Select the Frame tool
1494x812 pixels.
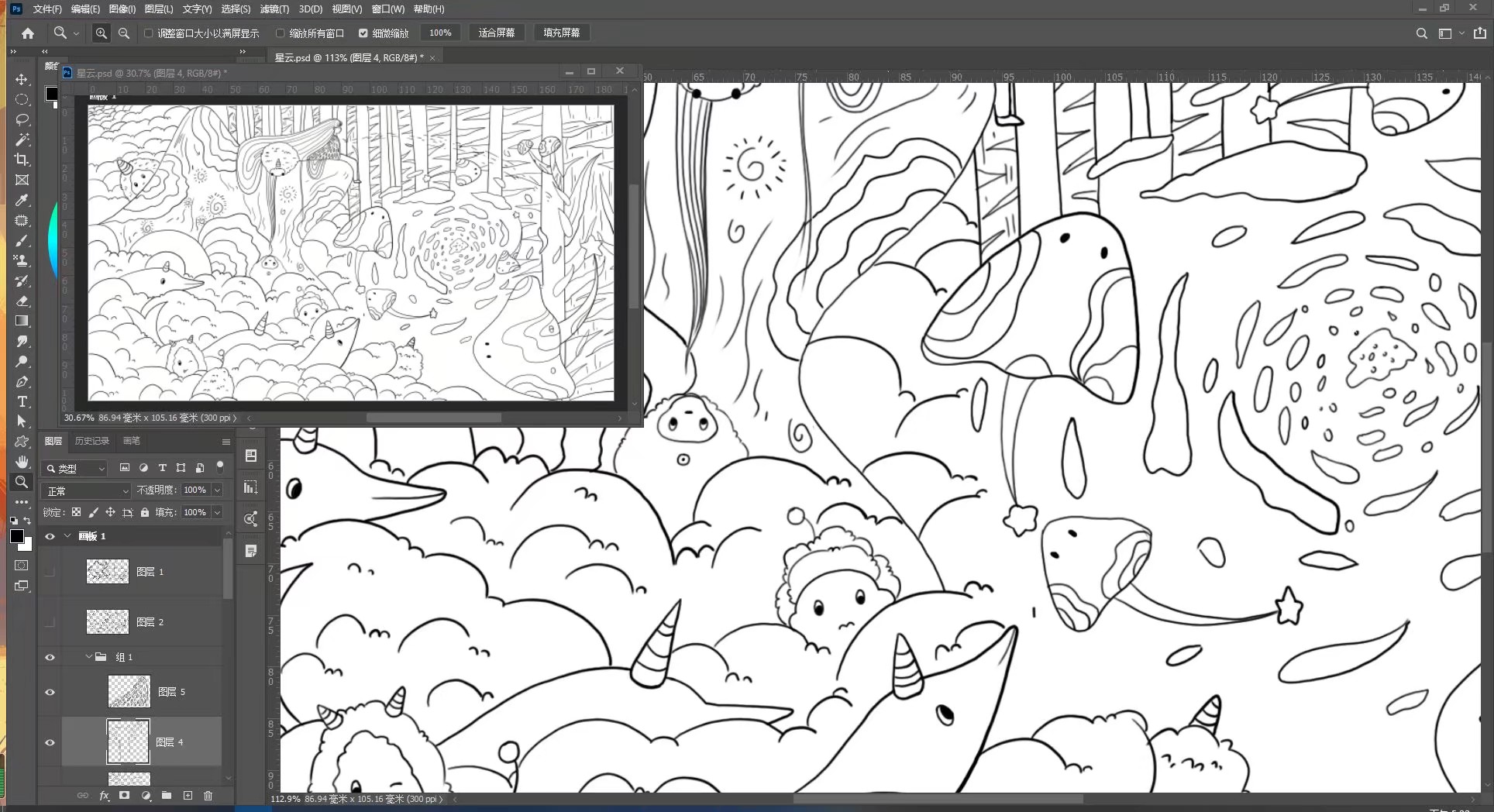click(x=22, y=180)
